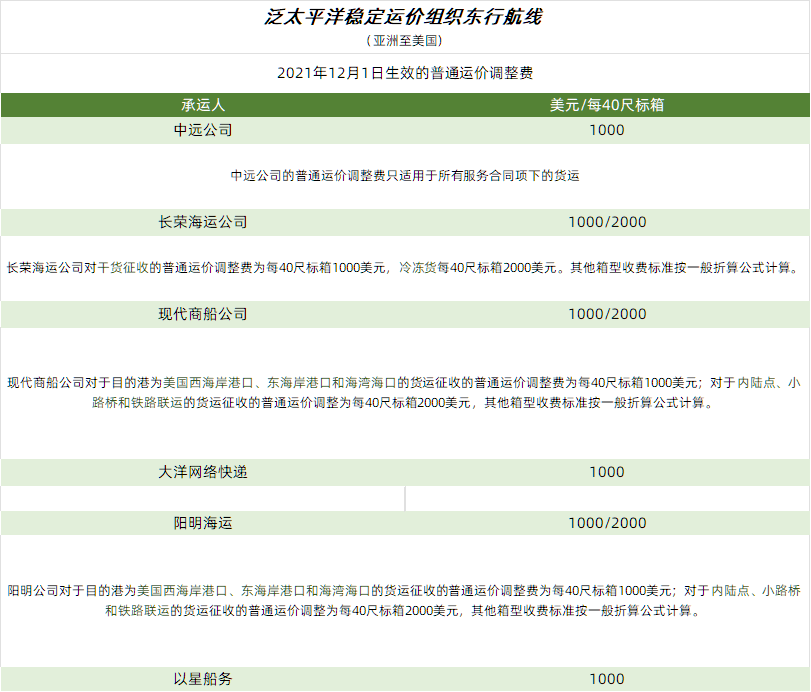Click the 1000 value for 大洋网络快递
The image size is (811, 692).
tap(607, 472)
